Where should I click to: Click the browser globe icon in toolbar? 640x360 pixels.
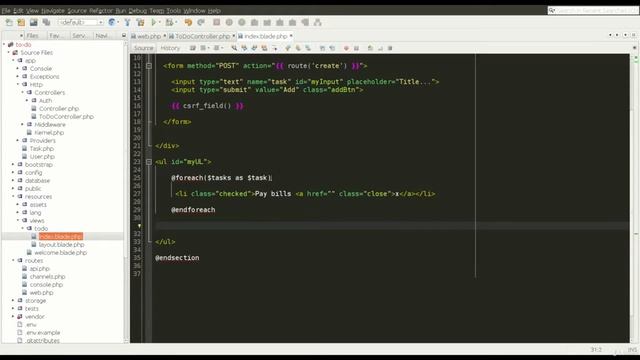click(112, 22)
